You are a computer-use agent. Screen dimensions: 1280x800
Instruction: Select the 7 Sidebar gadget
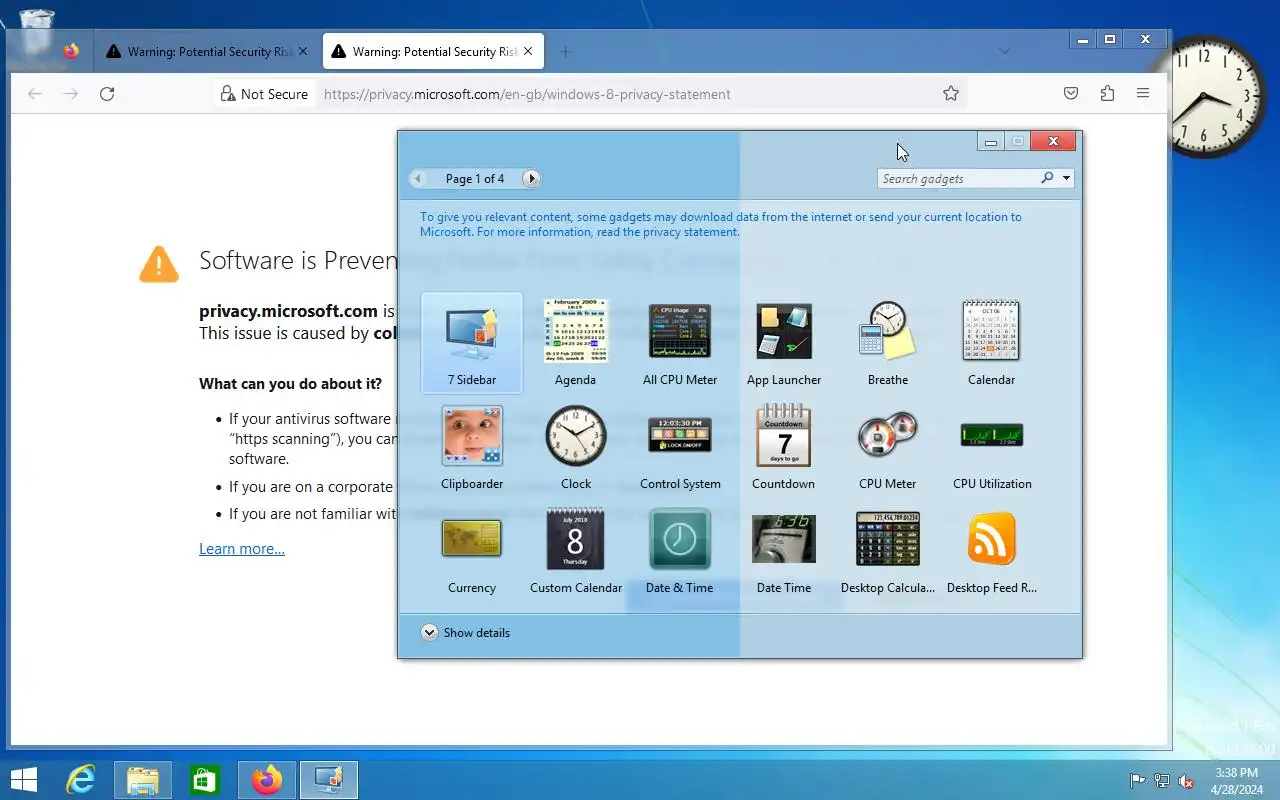[x=472, y=343]
